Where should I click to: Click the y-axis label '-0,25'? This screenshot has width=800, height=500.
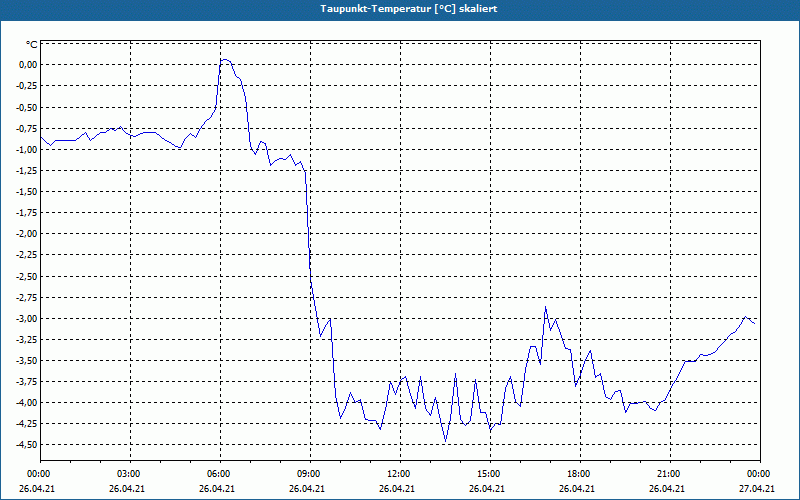(27, 86)
